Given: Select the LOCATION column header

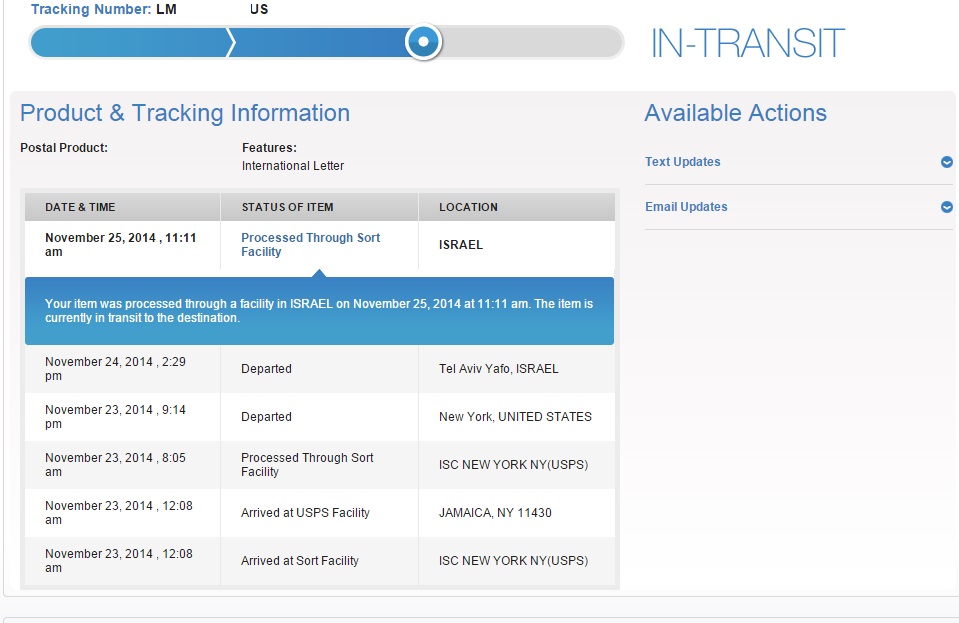Looking at the screenshot, I should coord(468,207).
